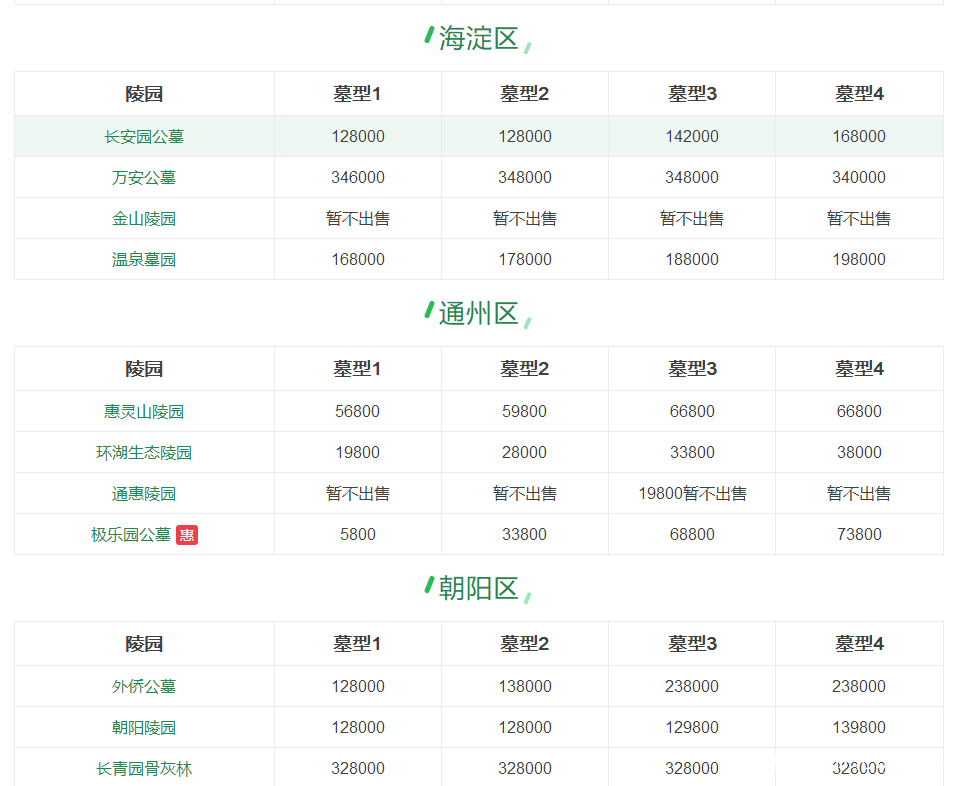The width and height of the screenshot is (960, 786).
Task: Select 环湖生态陵园 墓型2 price 28000
Action: (525, 452)
